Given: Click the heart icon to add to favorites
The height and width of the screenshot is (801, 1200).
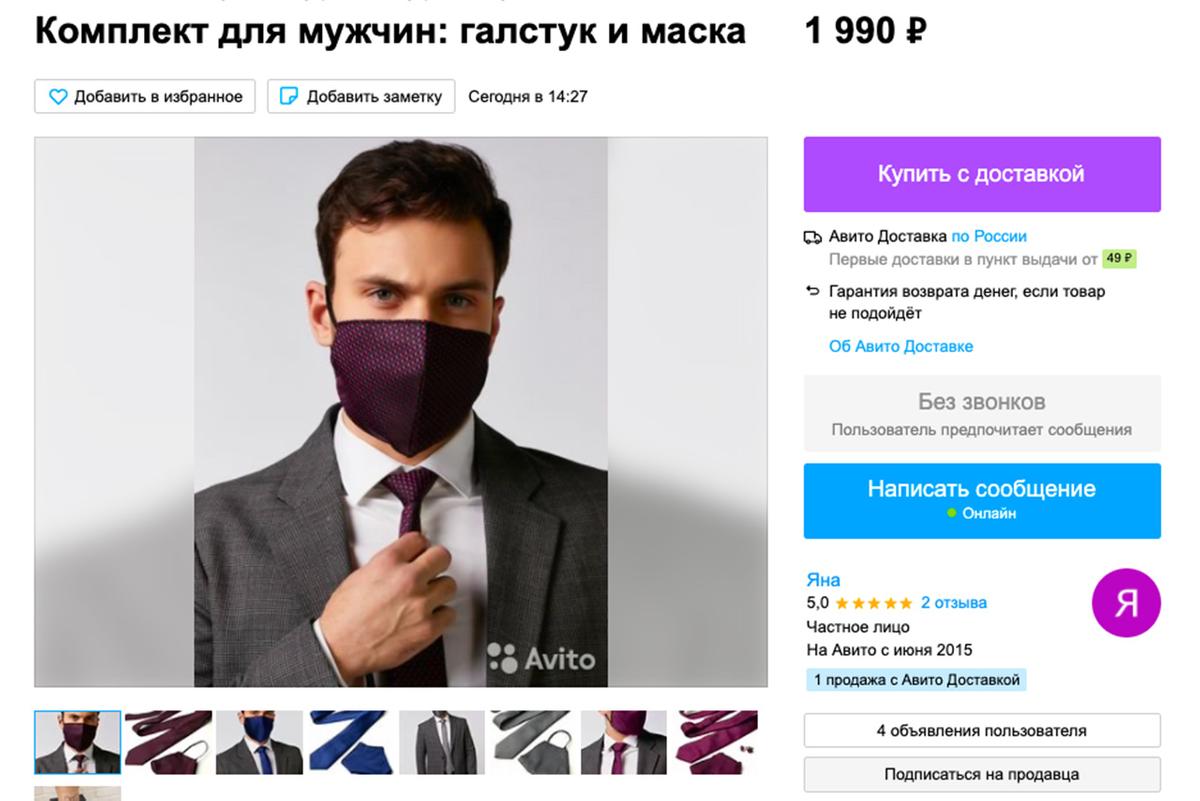Looking at the screenshot, I should pos(58,97).
